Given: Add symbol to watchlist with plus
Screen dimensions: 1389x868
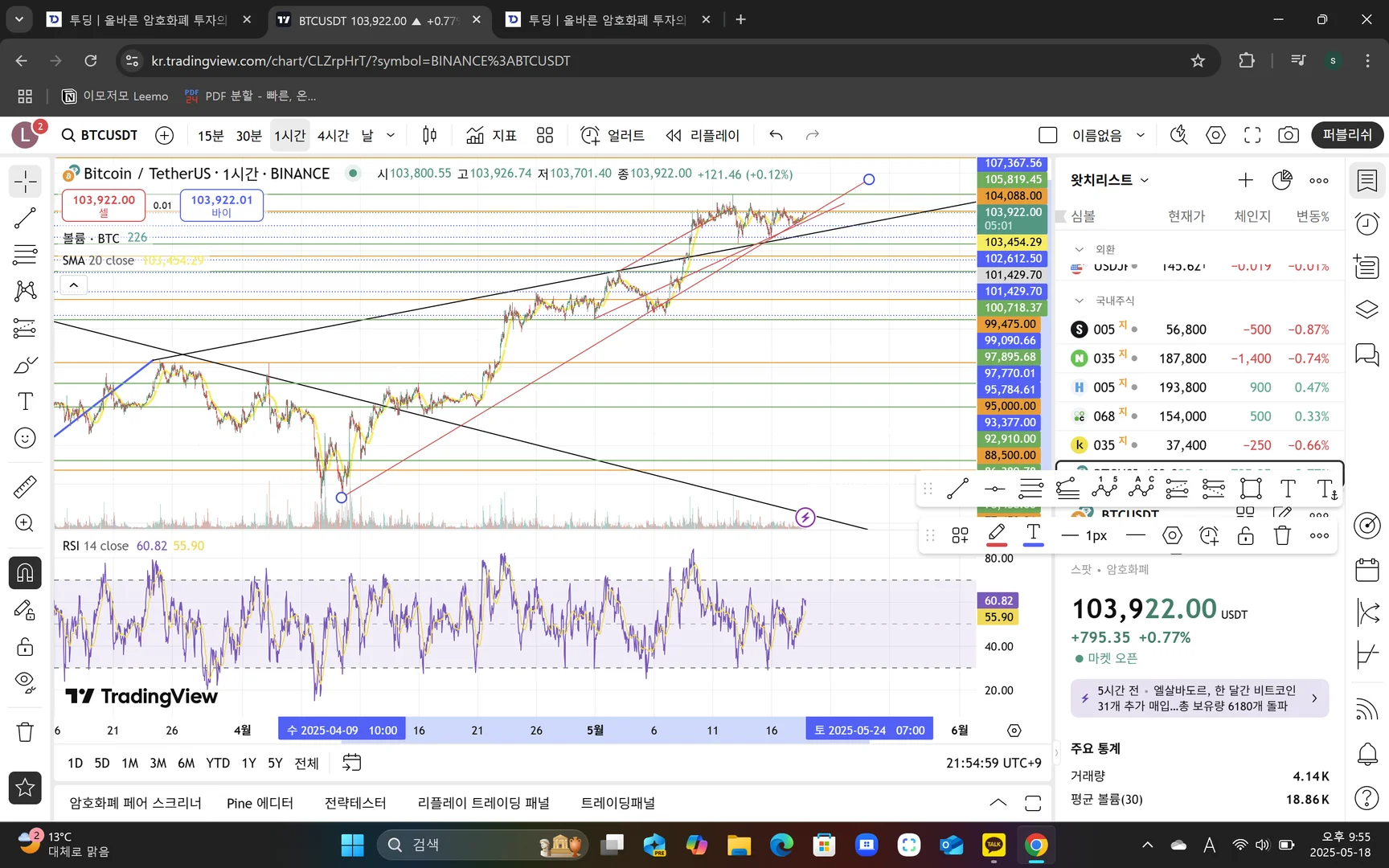Looking at the screenshot, I should point(1245,180).
